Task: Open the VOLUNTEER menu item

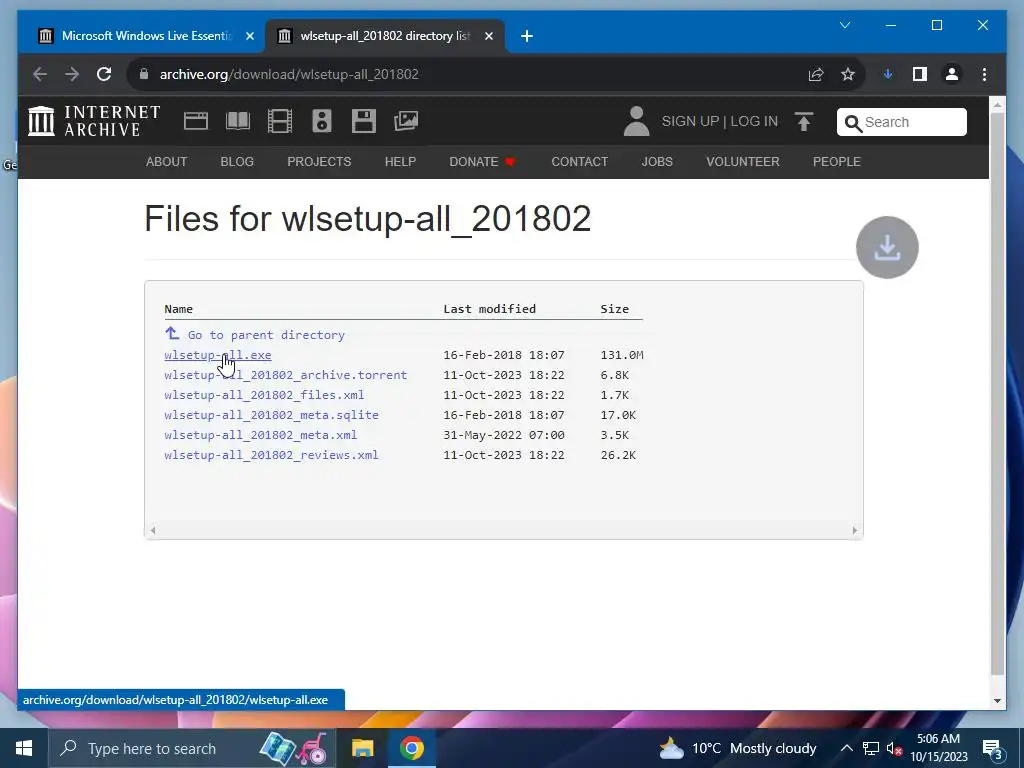Action: [x=743, y=161]
